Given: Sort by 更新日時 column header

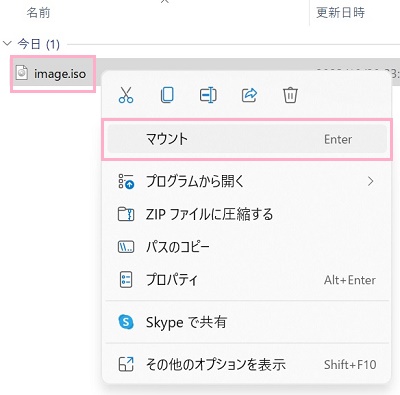Looking at the screenshot, I should click(340, 13).
